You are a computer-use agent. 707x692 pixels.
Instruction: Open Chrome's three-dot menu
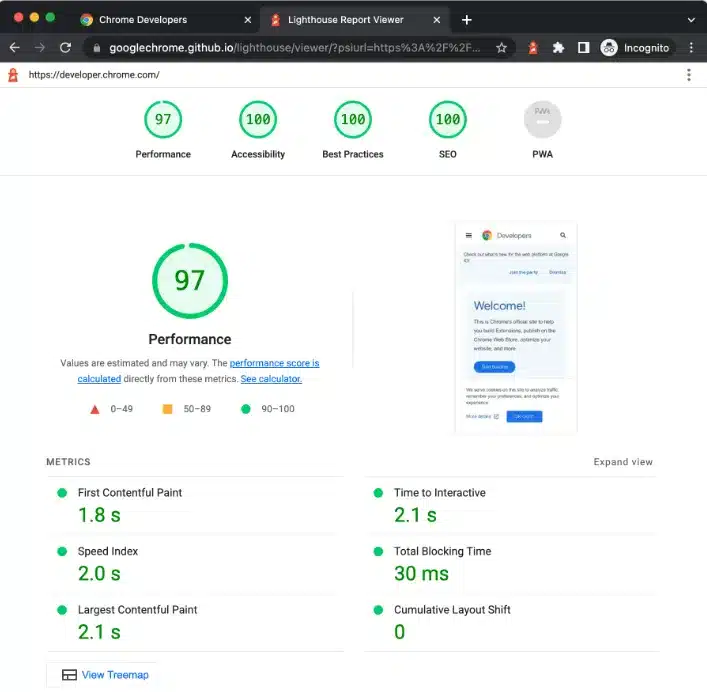691,47
